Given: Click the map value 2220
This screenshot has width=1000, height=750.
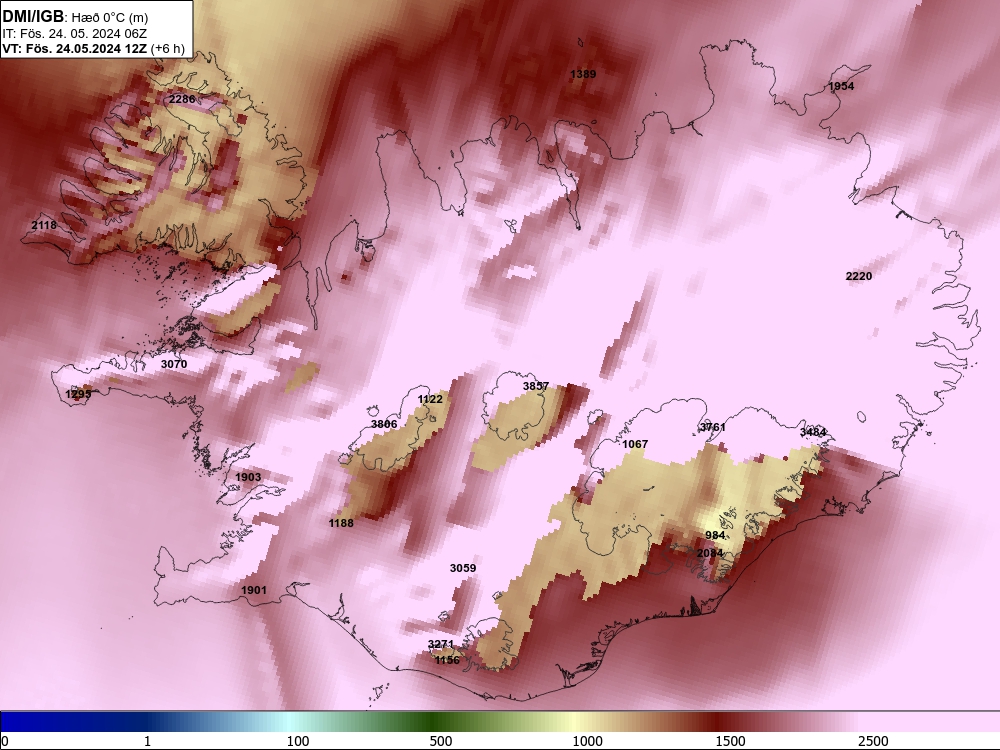Looking at the screenshot, I should (x=858, y=276).
